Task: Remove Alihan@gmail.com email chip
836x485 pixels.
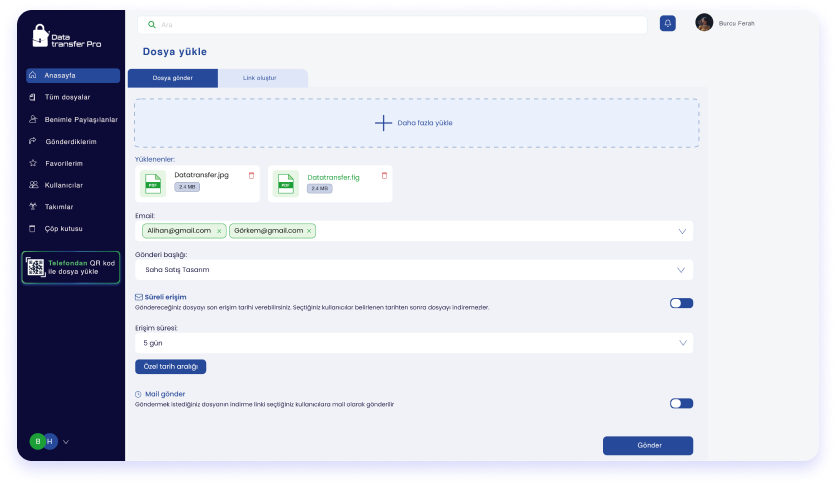Action: point(219,231)
